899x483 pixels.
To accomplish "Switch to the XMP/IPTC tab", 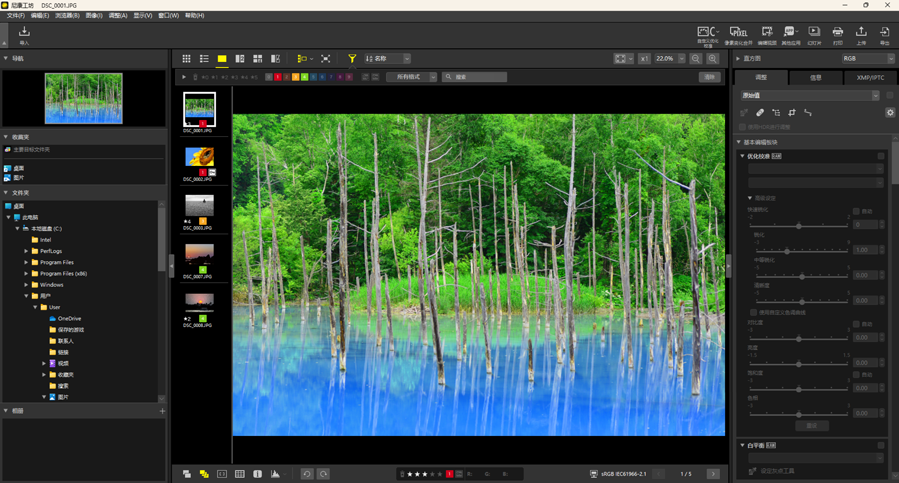I will [869, 77].
